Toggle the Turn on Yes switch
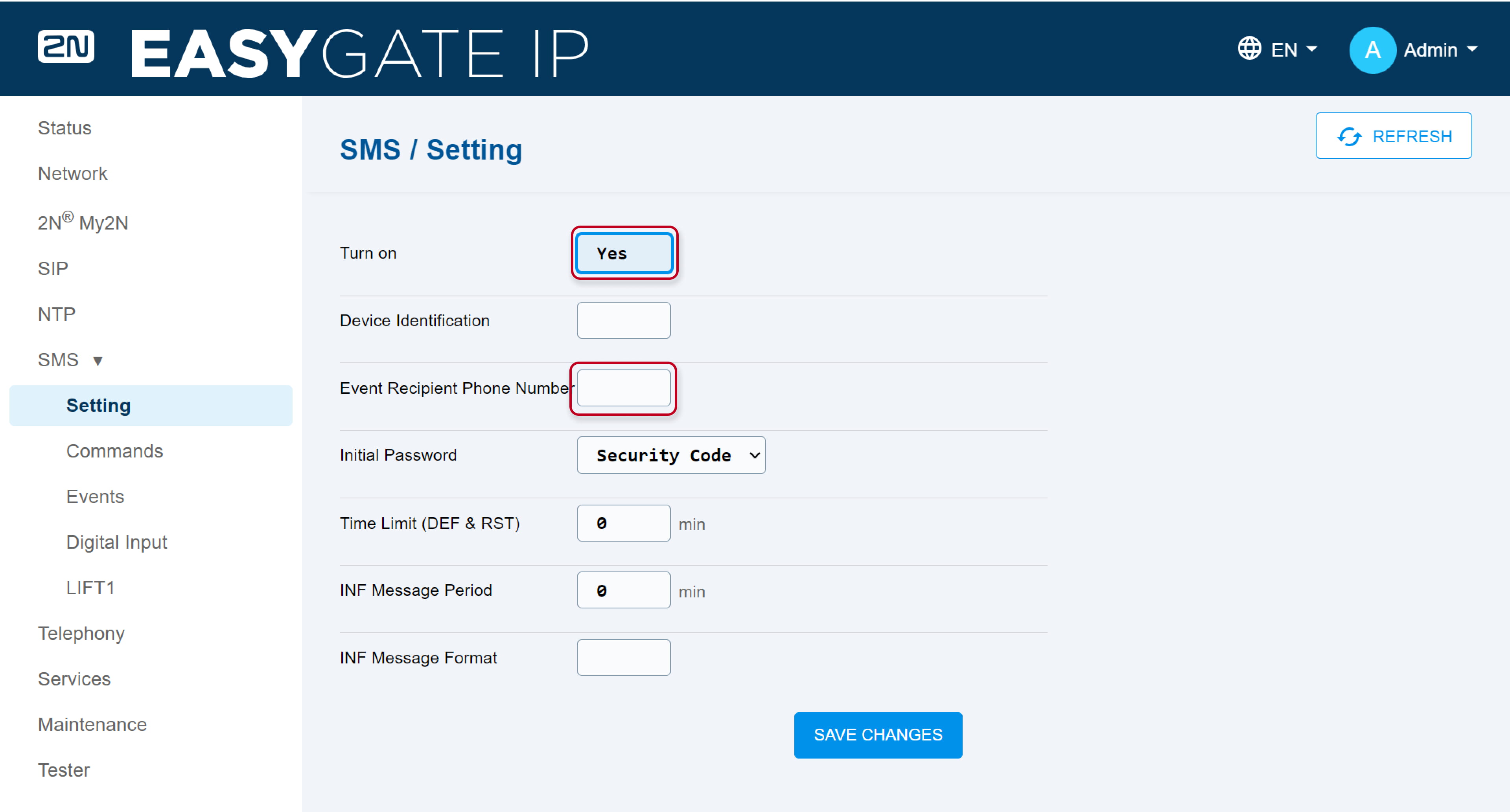This screenshot has width=1510, height=812. click(624, 253)
